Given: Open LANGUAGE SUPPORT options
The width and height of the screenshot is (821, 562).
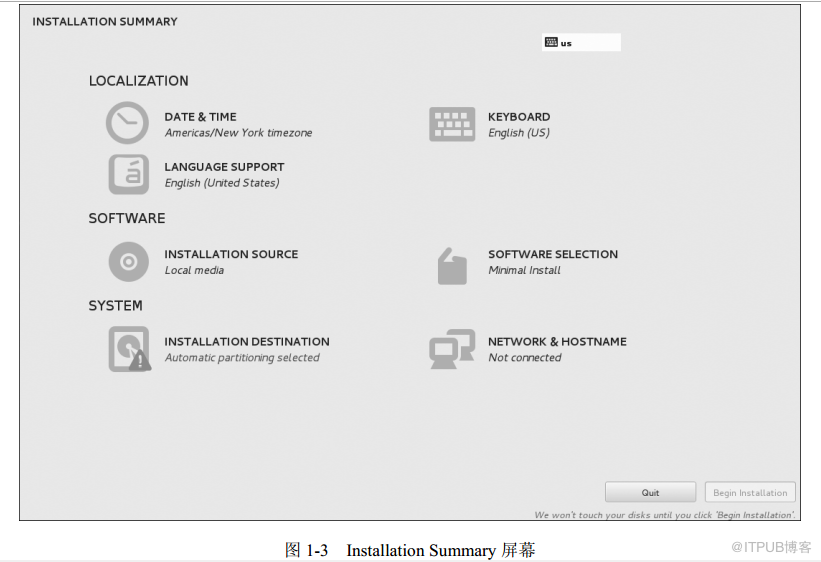Looking at the screenshot, I should tap(224, 167).
